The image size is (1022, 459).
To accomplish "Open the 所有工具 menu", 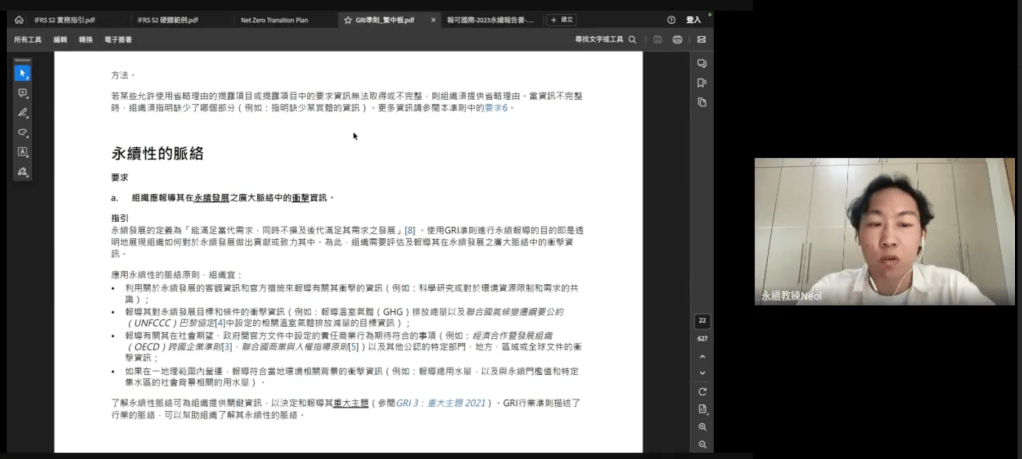I will [27, 39].
